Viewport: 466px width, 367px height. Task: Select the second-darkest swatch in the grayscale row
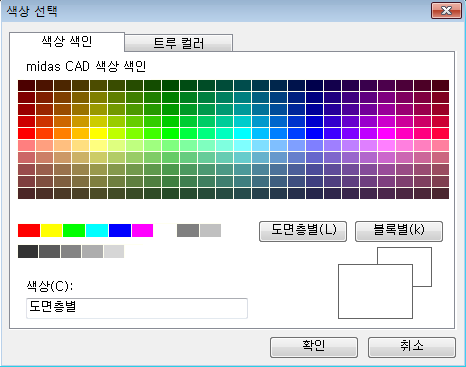(50, 251)
